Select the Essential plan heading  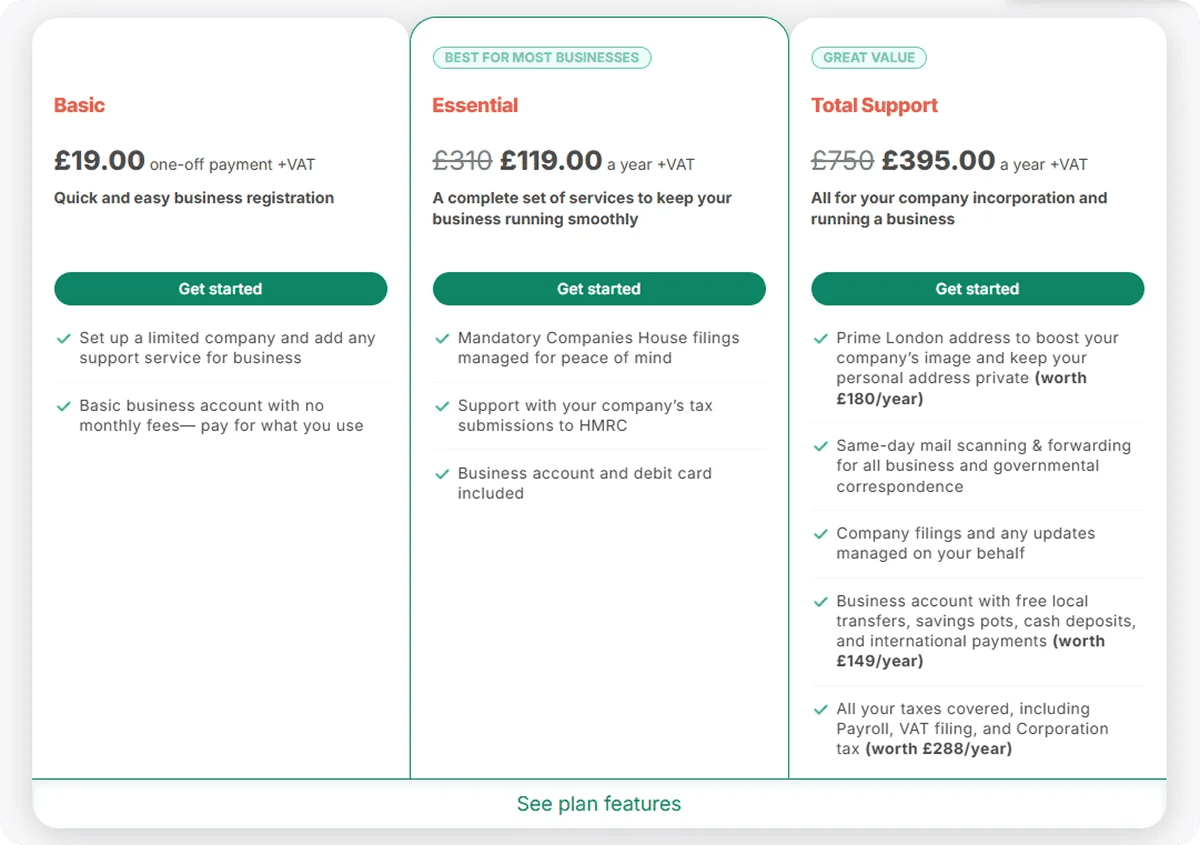(475, 105)
